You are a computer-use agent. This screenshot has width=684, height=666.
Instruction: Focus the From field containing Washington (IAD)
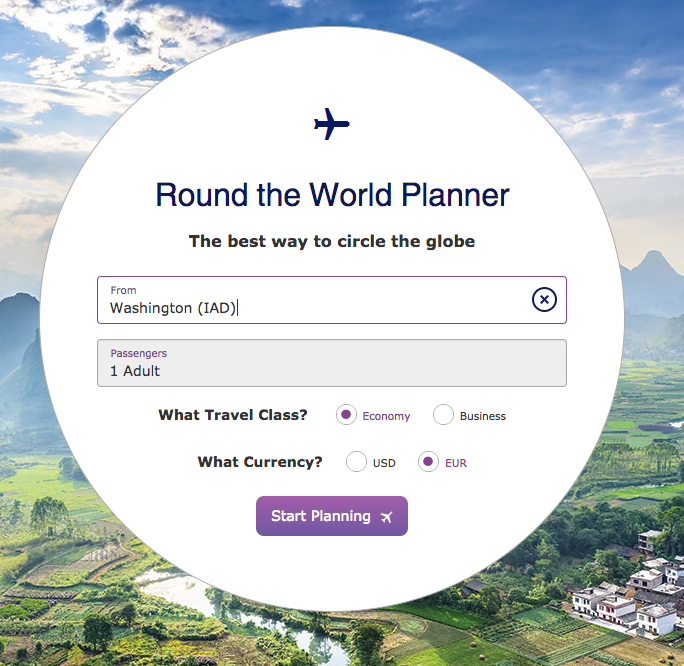(x=310, y=308)
